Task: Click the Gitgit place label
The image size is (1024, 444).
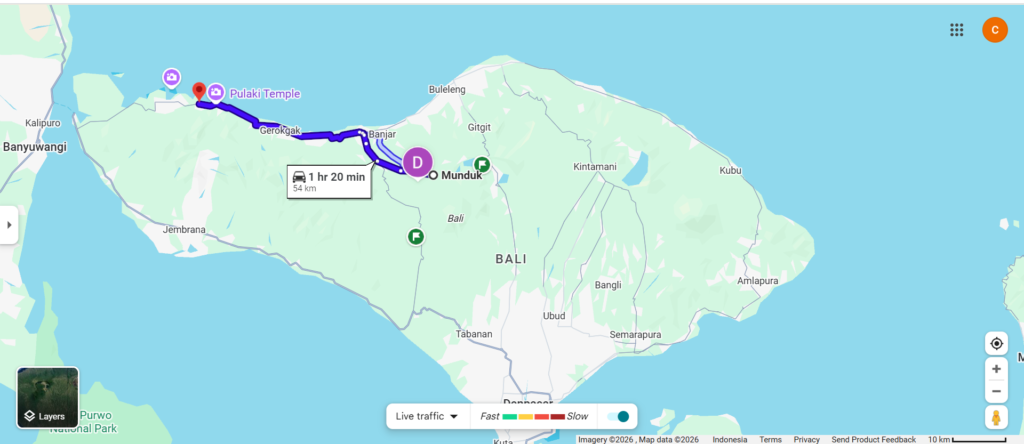Action: click(479, 127)
